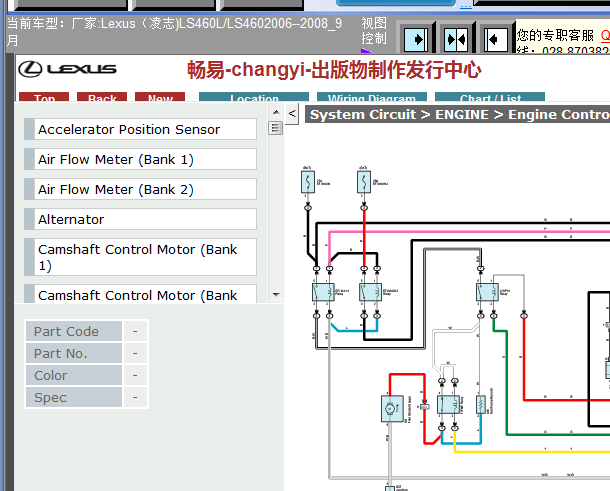Image resolution: width=610 pixels, height=491 pixels.
Task: Click the fuel pump resistor symbol
Action: tap(481, 405)
